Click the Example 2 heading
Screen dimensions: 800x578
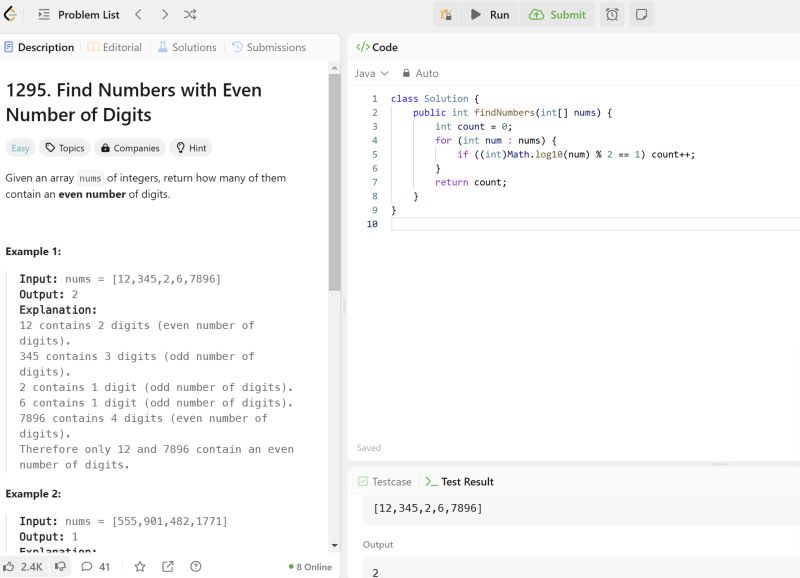coord(33,494)
